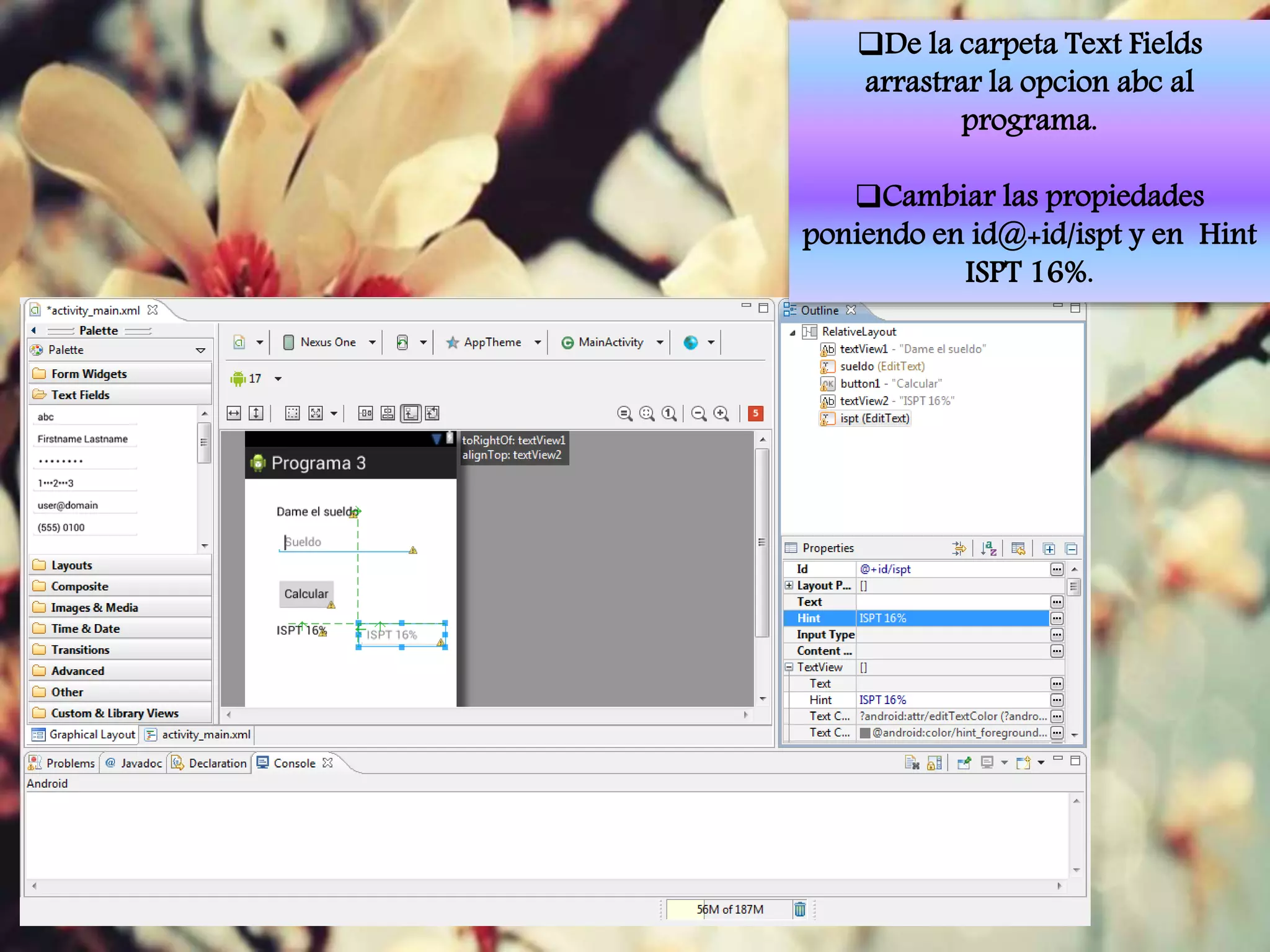Sort properties alphabetically icon
Image resolution: width=1270 pixels, height=952 pixels.
pyautogui.click(x=988, y=548)
